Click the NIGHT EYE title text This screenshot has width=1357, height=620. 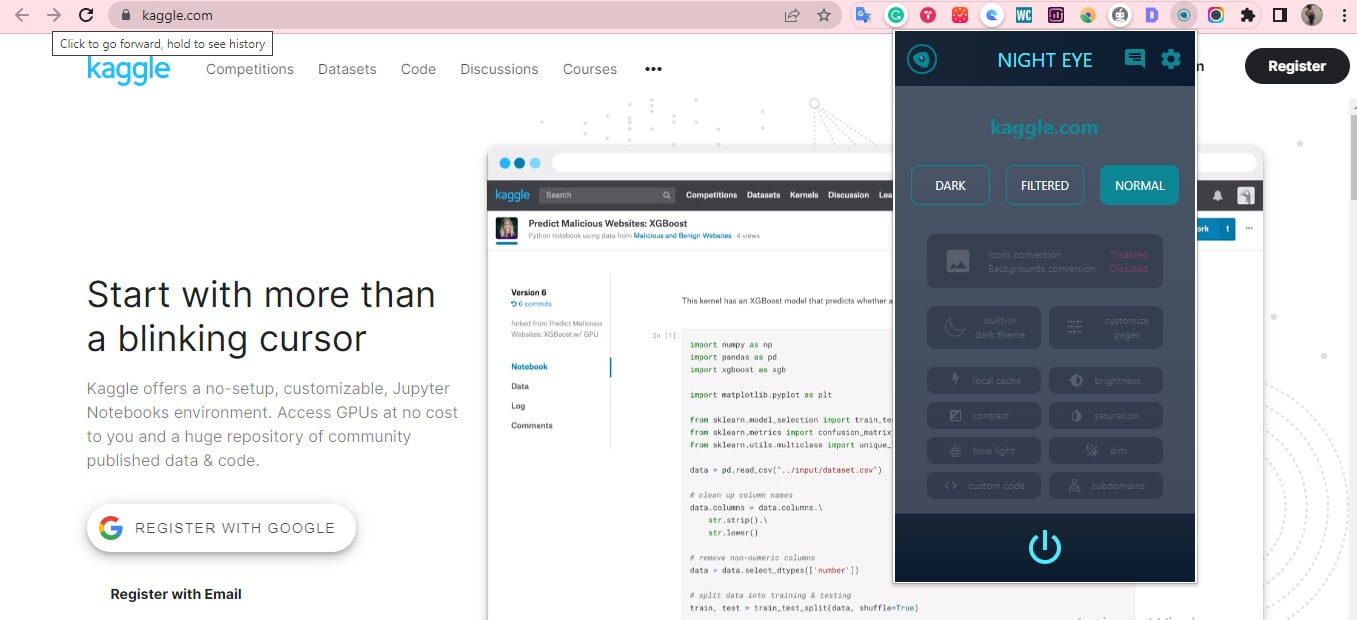pyautogui.click(x=1045, y=60)
